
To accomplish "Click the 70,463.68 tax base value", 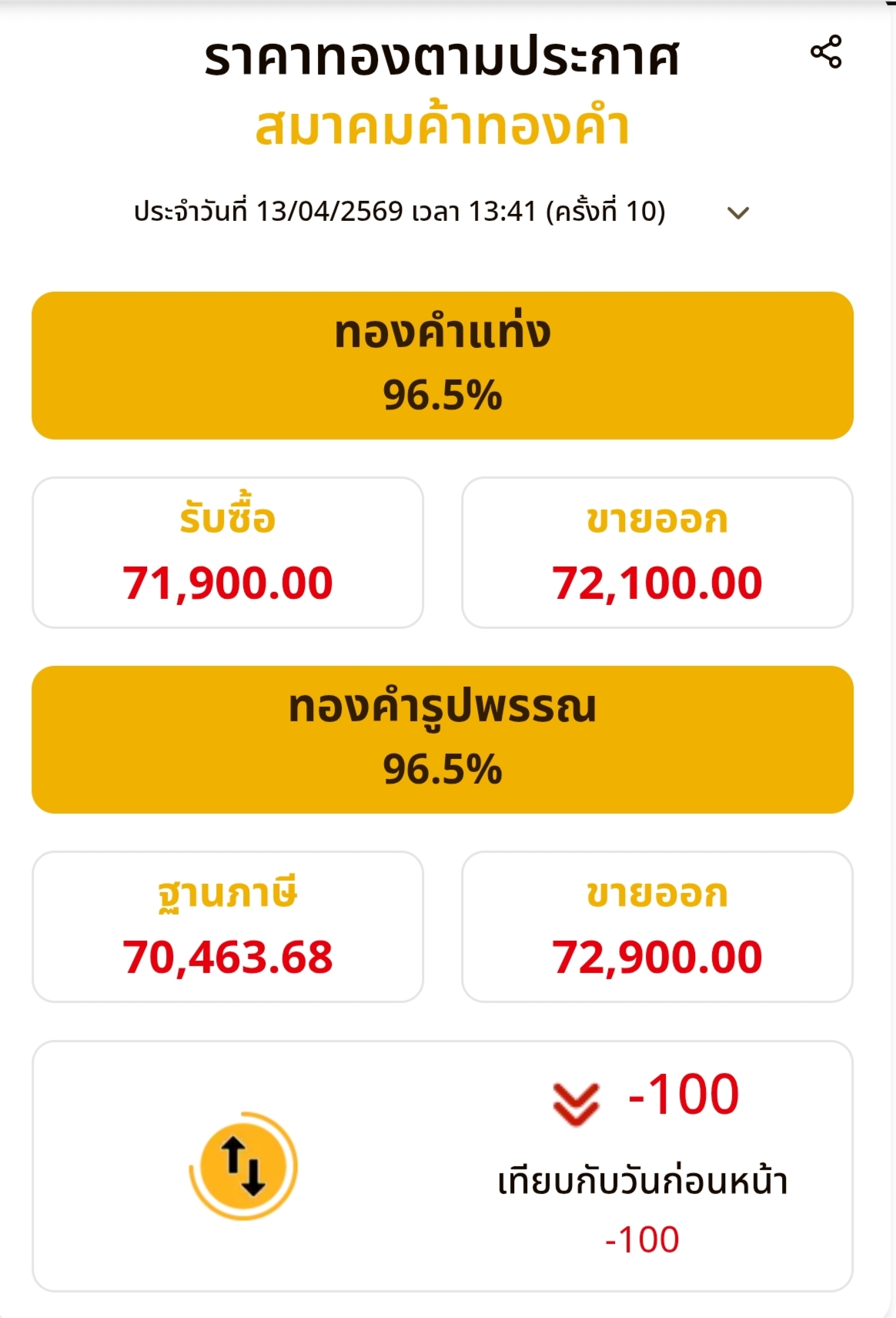I will click(x=228, y=957).
